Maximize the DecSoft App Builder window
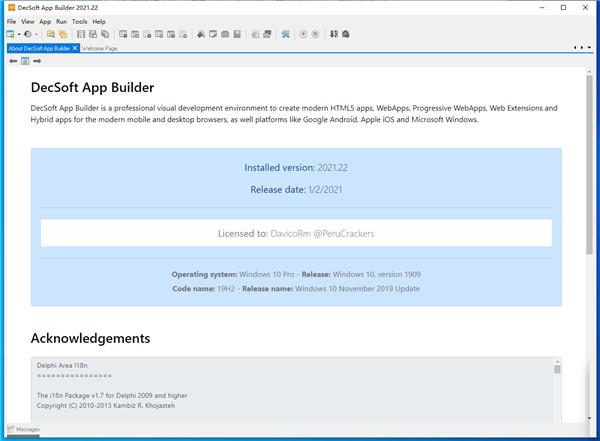The height and width of the screenshot is (441, 600). (x=563, y=7)
